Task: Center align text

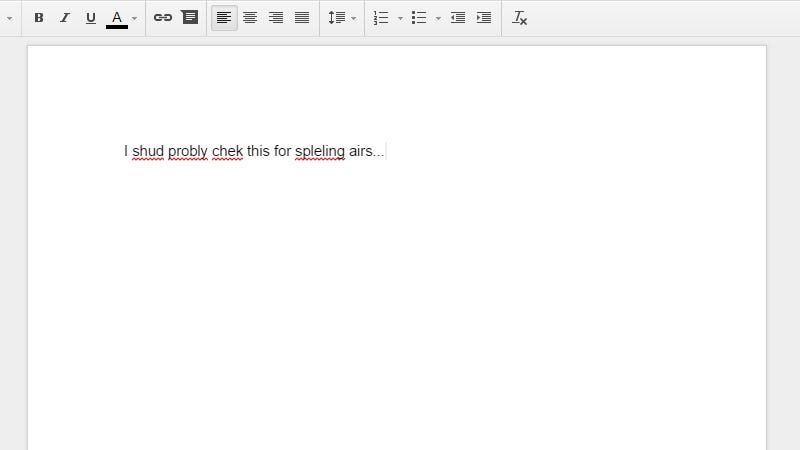Action: [250, 18]
